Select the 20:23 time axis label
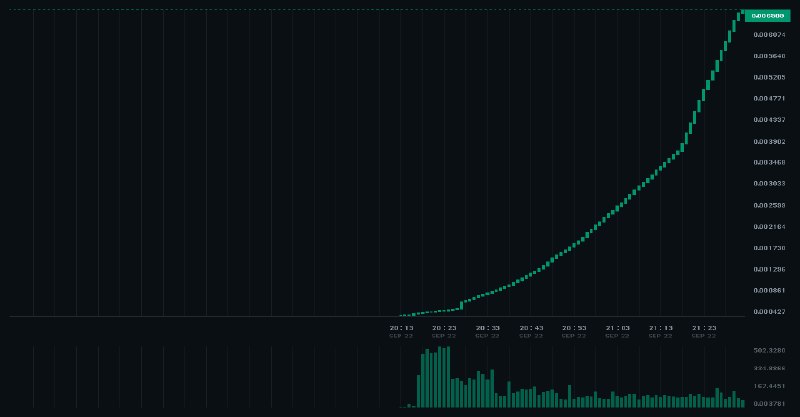 point(444,328)
